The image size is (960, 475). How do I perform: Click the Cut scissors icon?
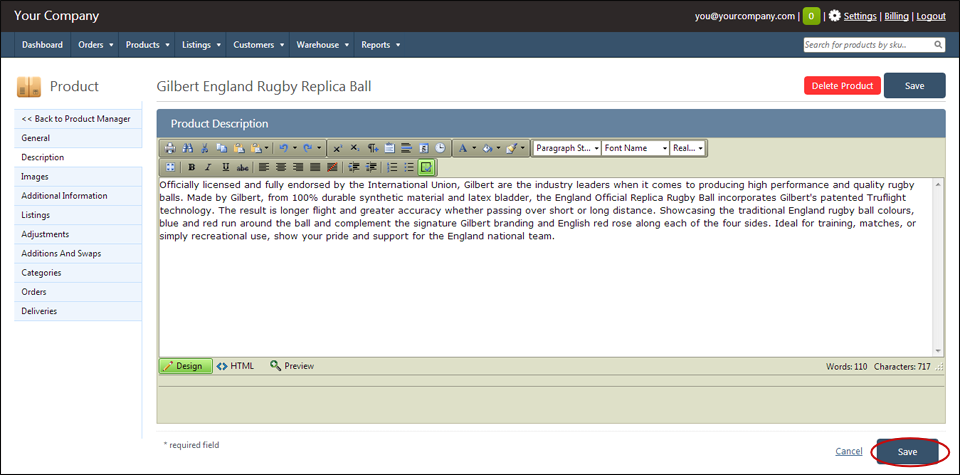(x=204, y=148)
